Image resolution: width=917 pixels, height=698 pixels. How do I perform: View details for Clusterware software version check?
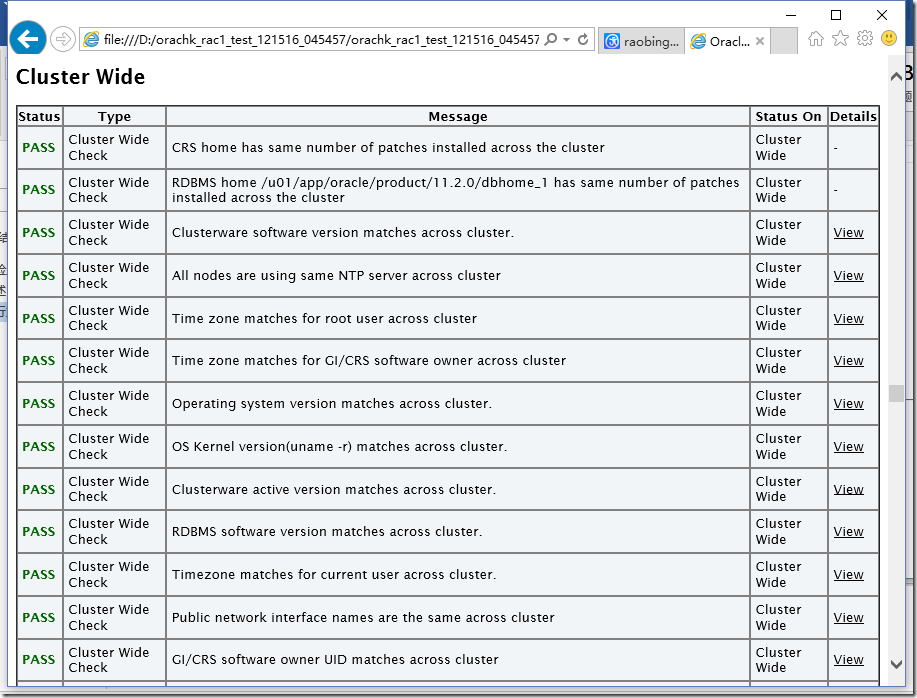[848, 233]
